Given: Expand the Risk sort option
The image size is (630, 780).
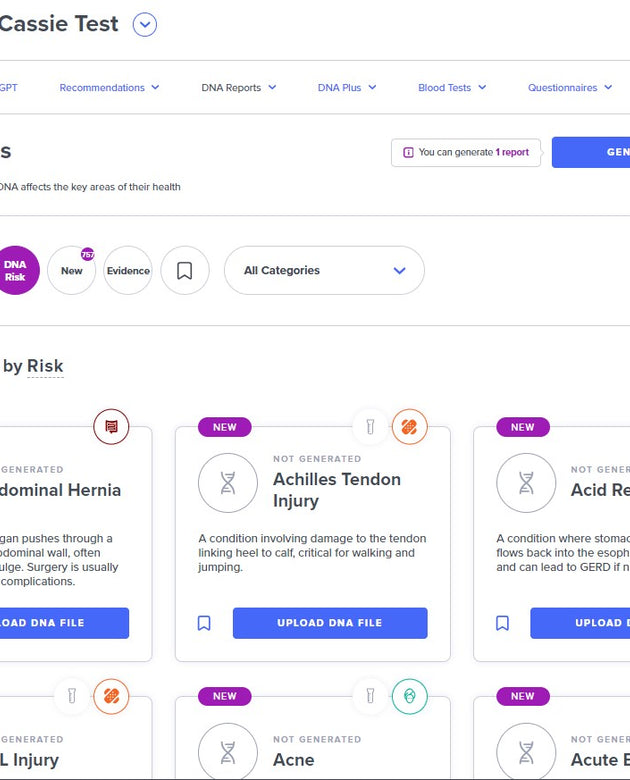Looking at the screenshot, I should coord(45,367).
